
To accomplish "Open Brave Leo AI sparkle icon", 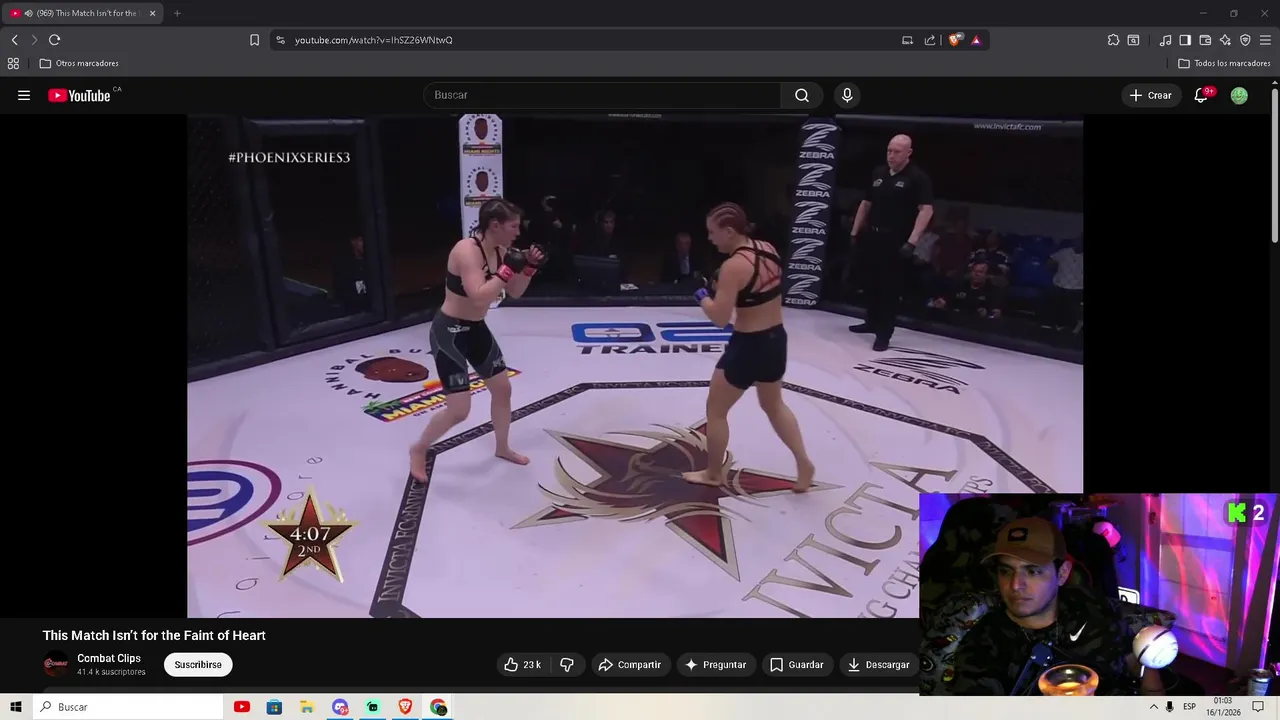I will 1225,40.
